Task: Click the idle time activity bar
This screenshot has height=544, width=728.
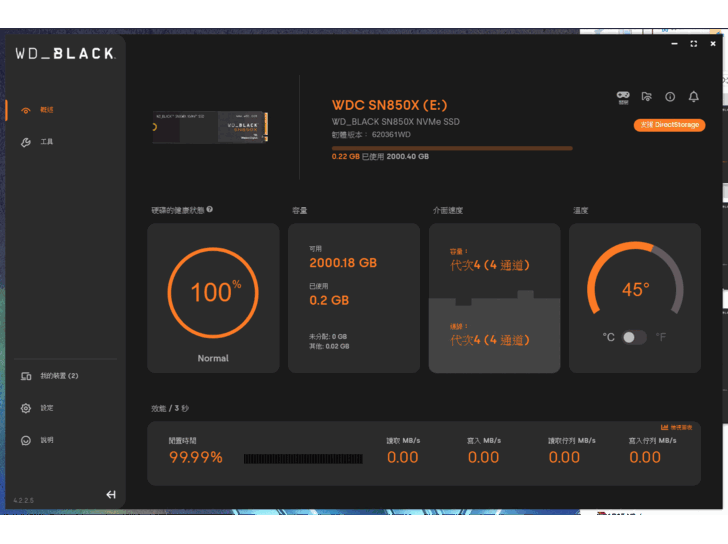Action: (303, 459)
